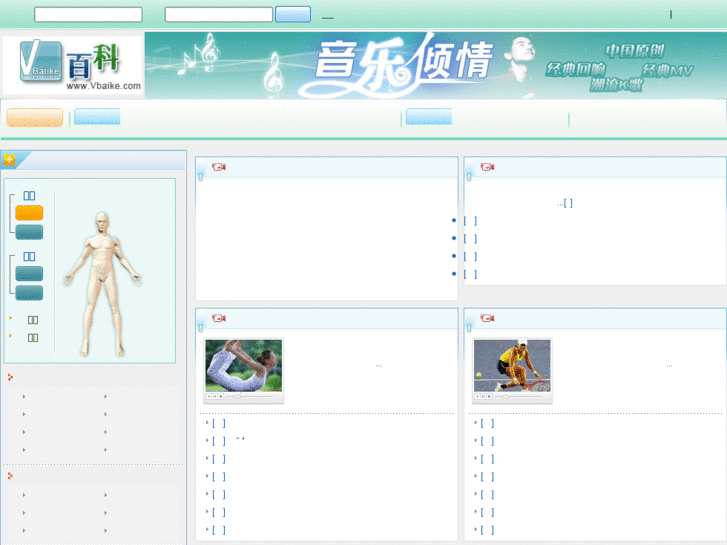Click the lowest teal button beside the body figure
This screenshot has height=545, width=727.
click(29, 293)
